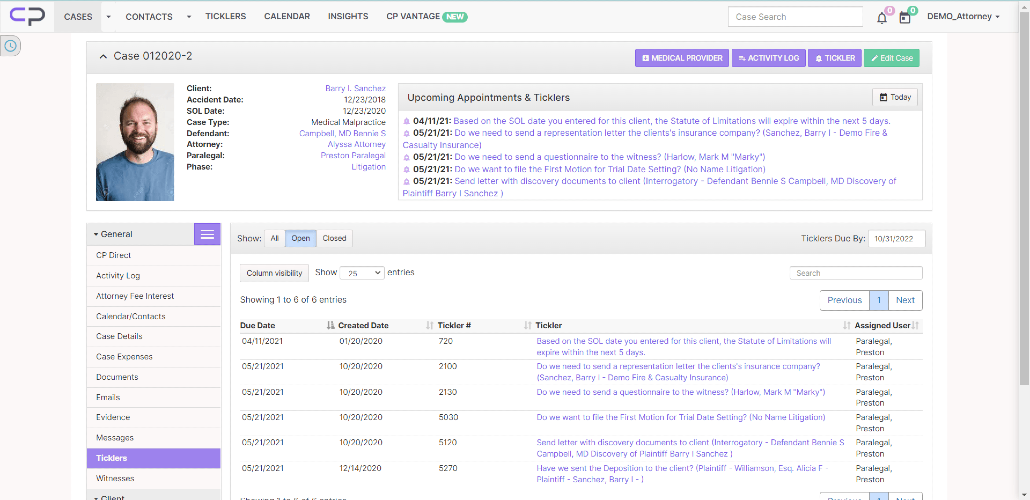Open Emails in sidebar
1030x500 pixels.
[x=154, y=398]
